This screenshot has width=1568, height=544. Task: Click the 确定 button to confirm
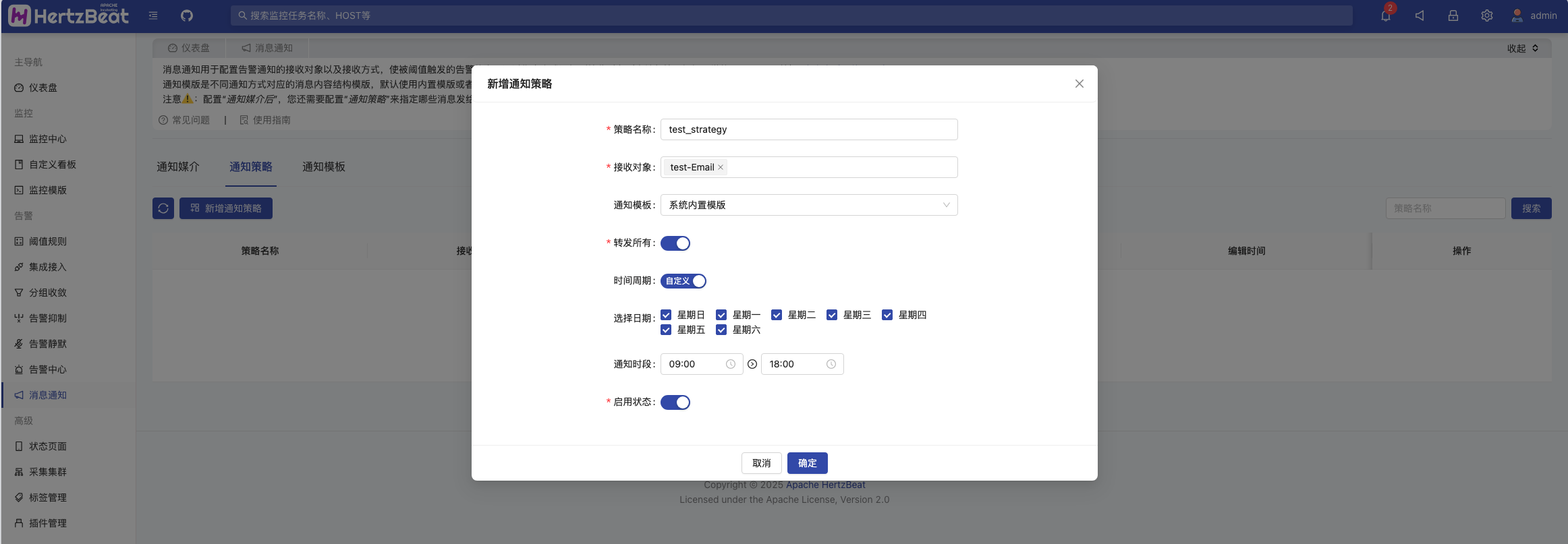click(807, 463)
